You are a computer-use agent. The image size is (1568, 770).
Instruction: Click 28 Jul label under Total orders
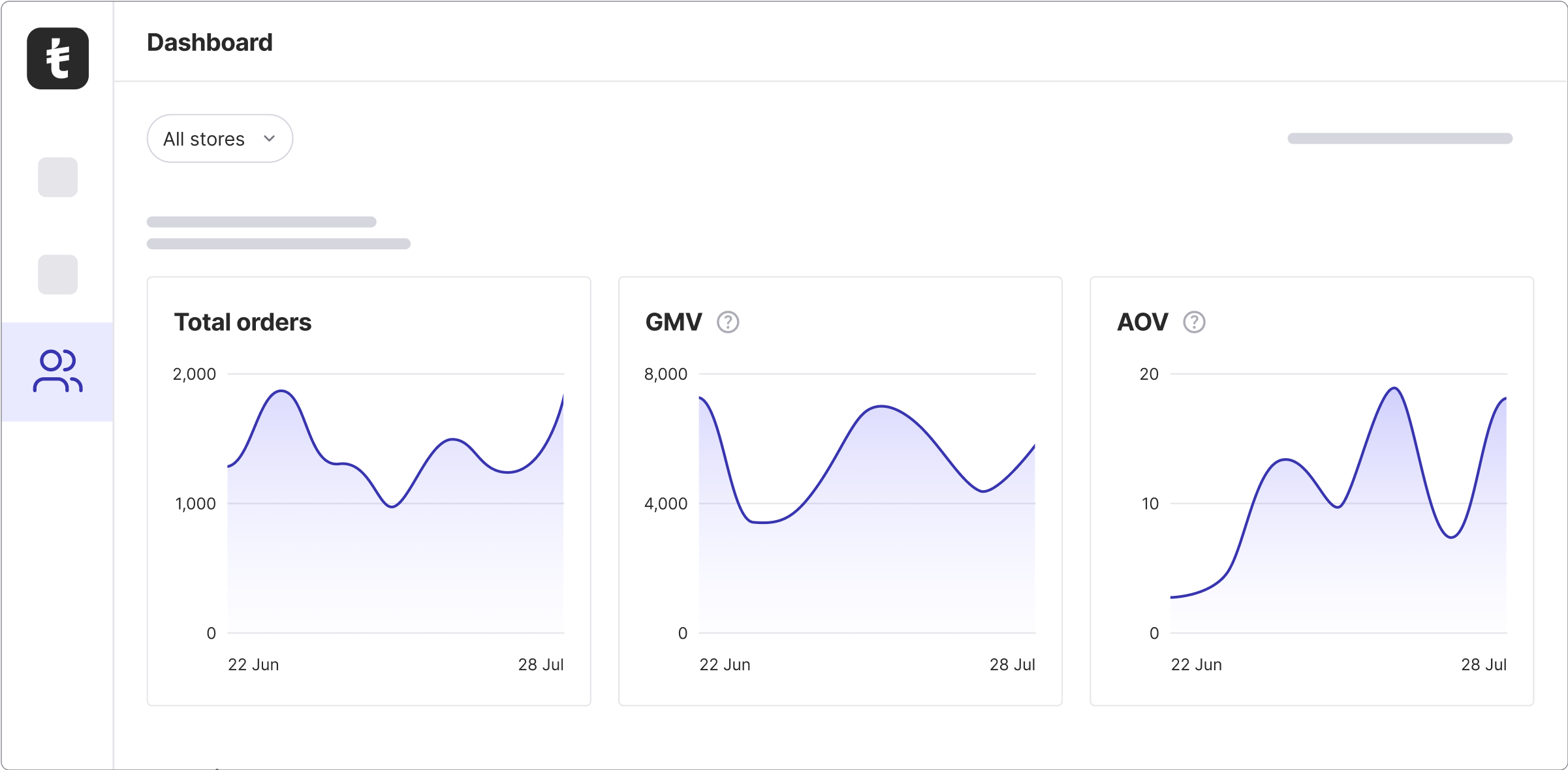point(541,665)
